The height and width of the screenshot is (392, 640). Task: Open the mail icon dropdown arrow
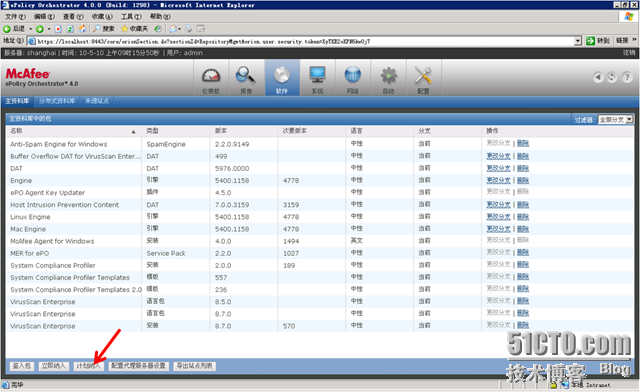[x=179, y=29]
